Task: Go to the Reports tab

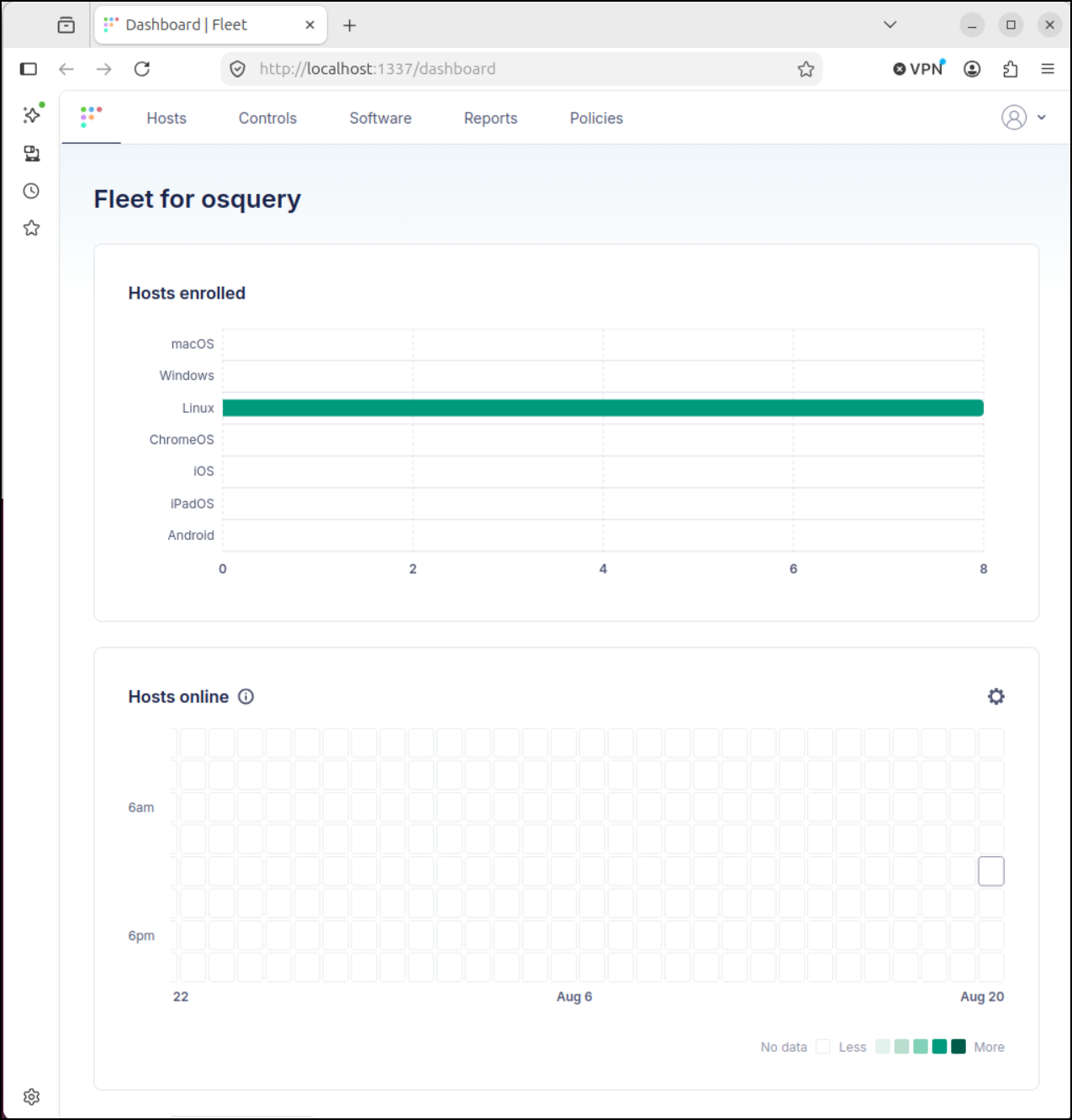Action: click(x=491, y=119)
